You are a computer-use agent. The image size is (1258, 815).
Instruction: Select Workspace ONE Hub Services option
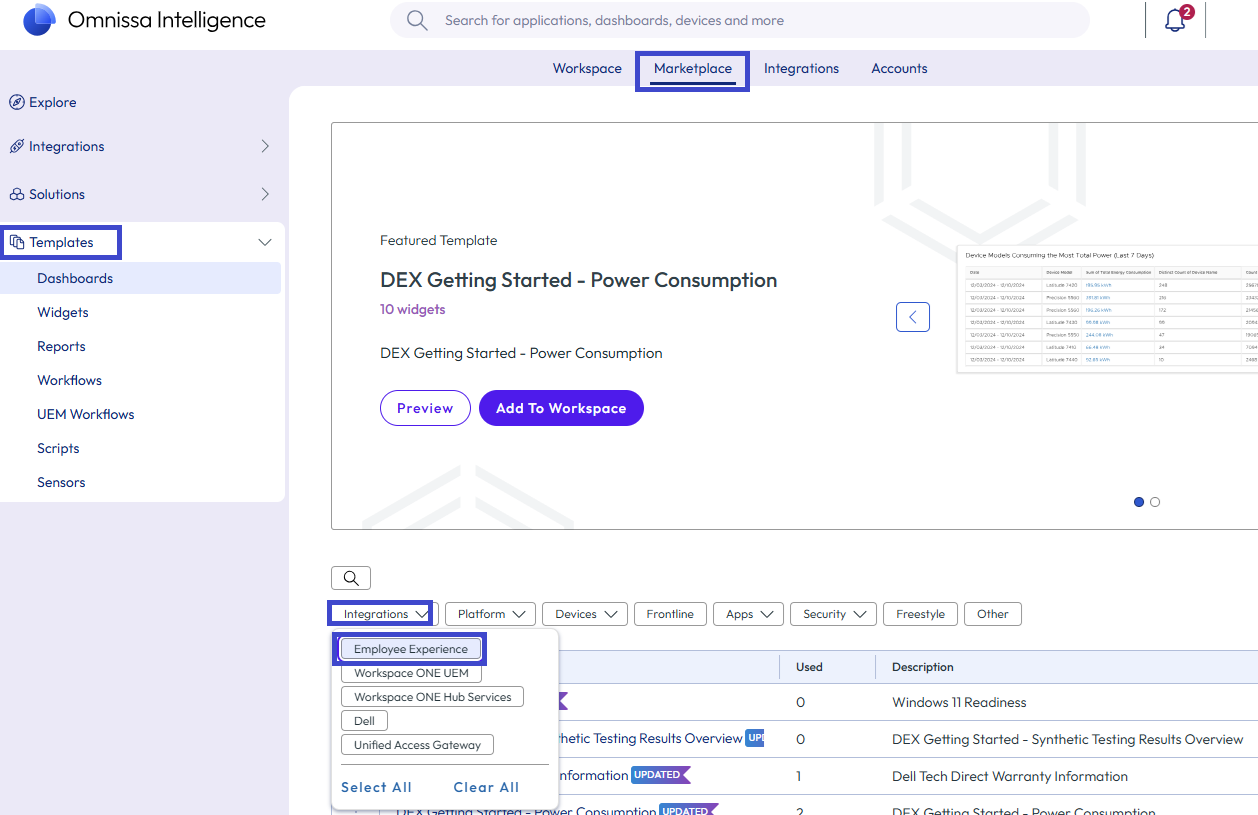coord(432,697)
